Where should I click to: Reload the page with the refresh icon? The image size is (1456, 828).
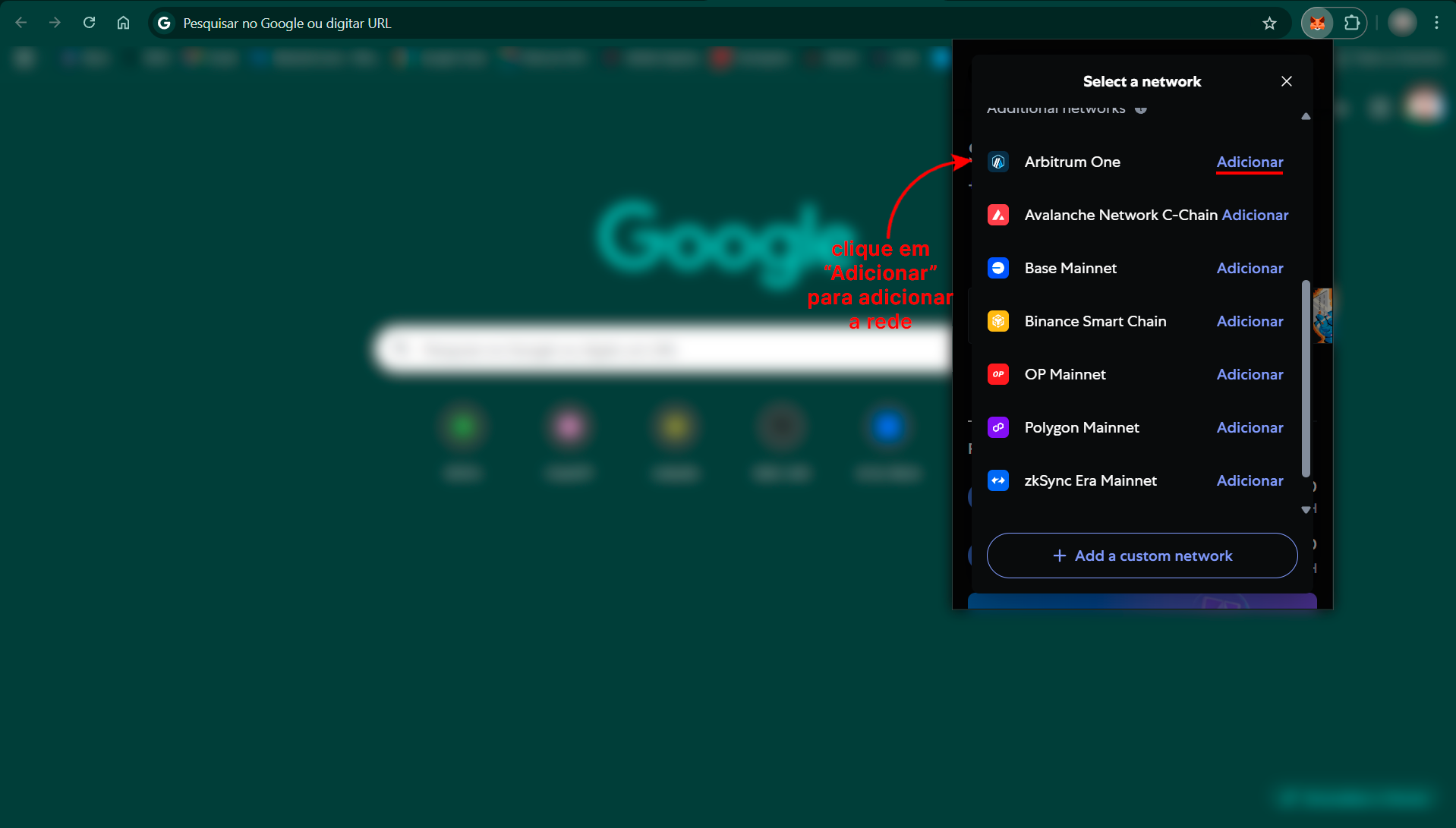pyautogui.click(x=90, y=23)
